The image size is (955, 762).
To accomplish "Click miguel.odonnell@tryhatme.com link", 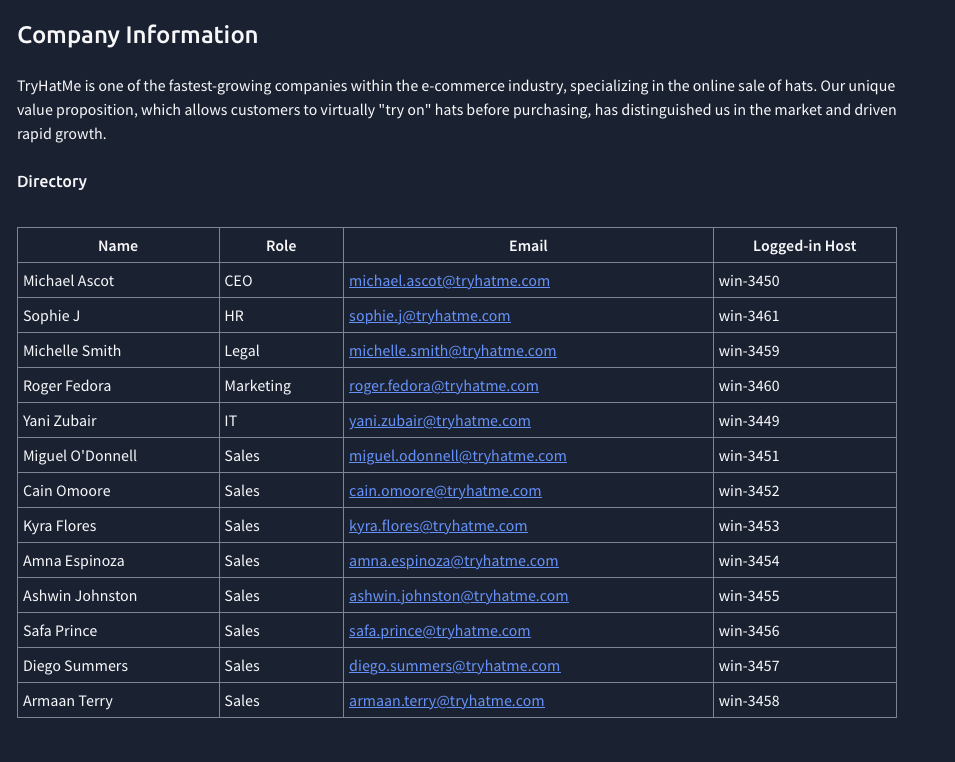I will coord(457,456).
